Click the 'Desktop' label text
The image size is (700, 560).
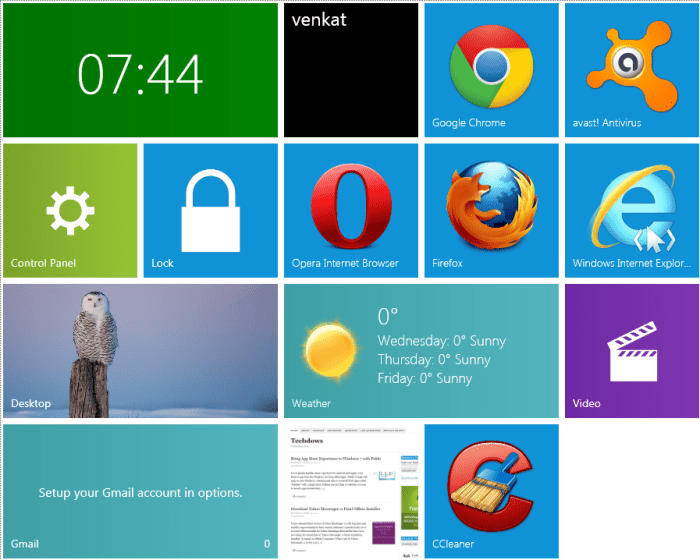pyautogui.click(x=31, y=403)
